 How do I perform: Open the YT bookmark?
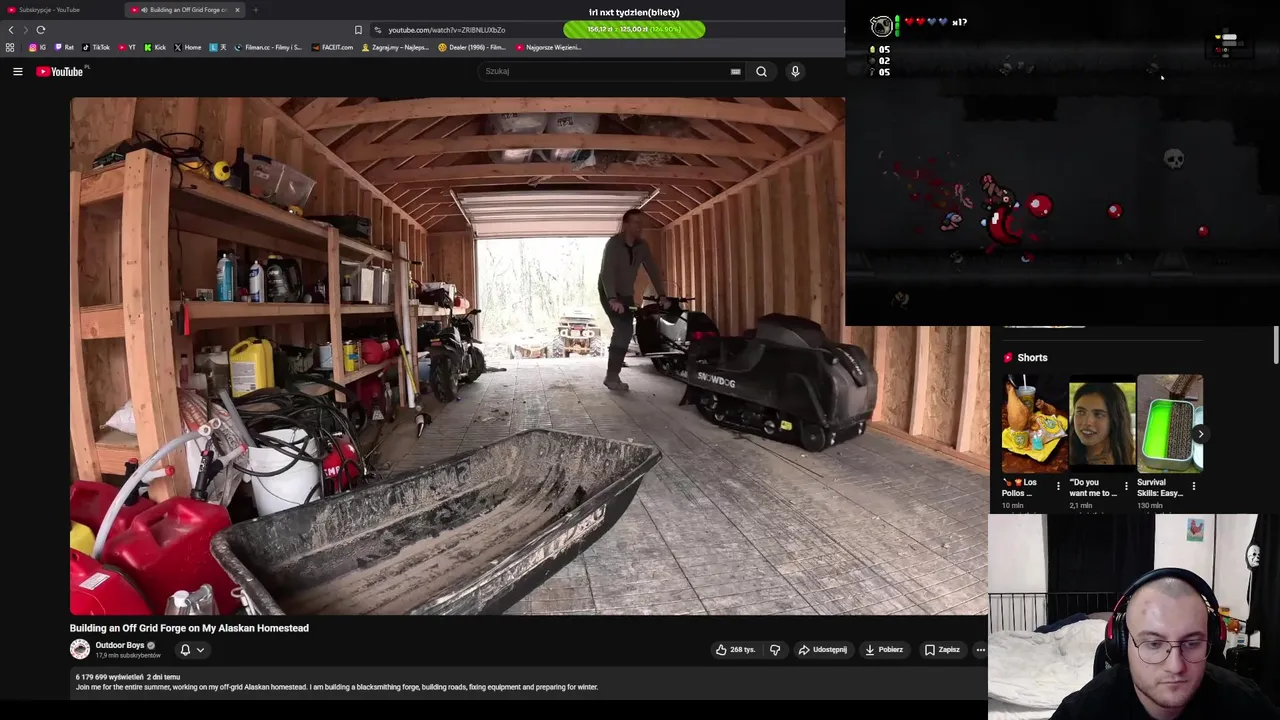(127, 47)
